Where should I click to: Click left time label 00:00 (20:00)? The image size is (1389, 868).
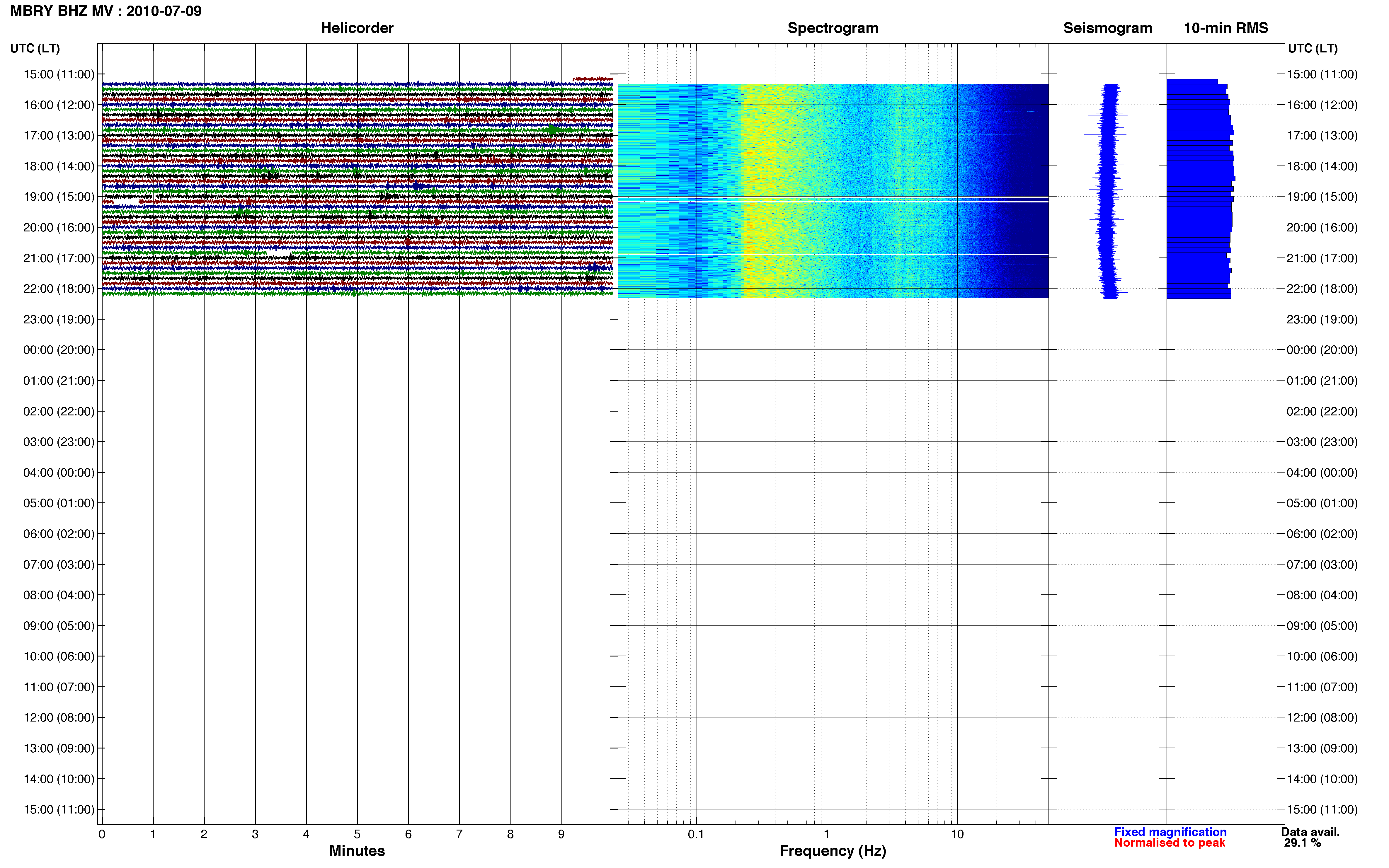(x=59, y=350)
